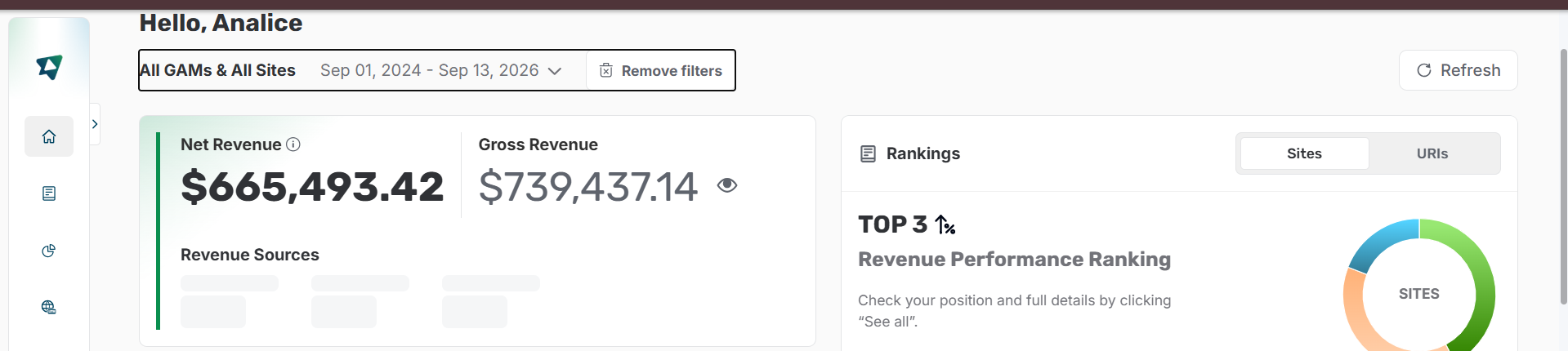Open the globe sites sidebar icon
The image size is (1568, 351).
click(49, 307)
